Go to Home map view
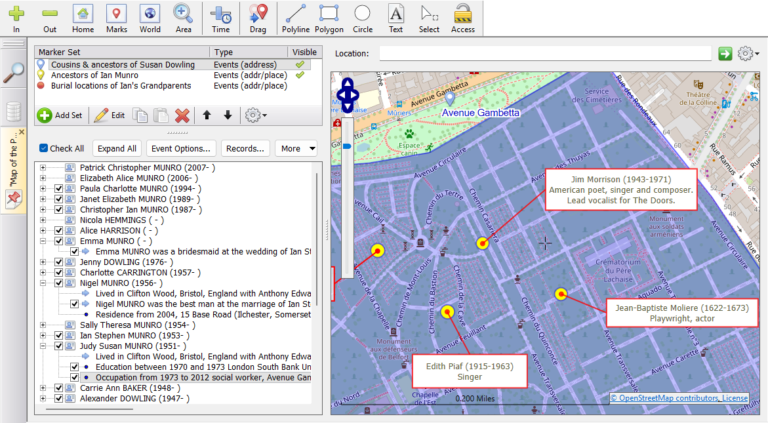 click(x=83, y=18)
